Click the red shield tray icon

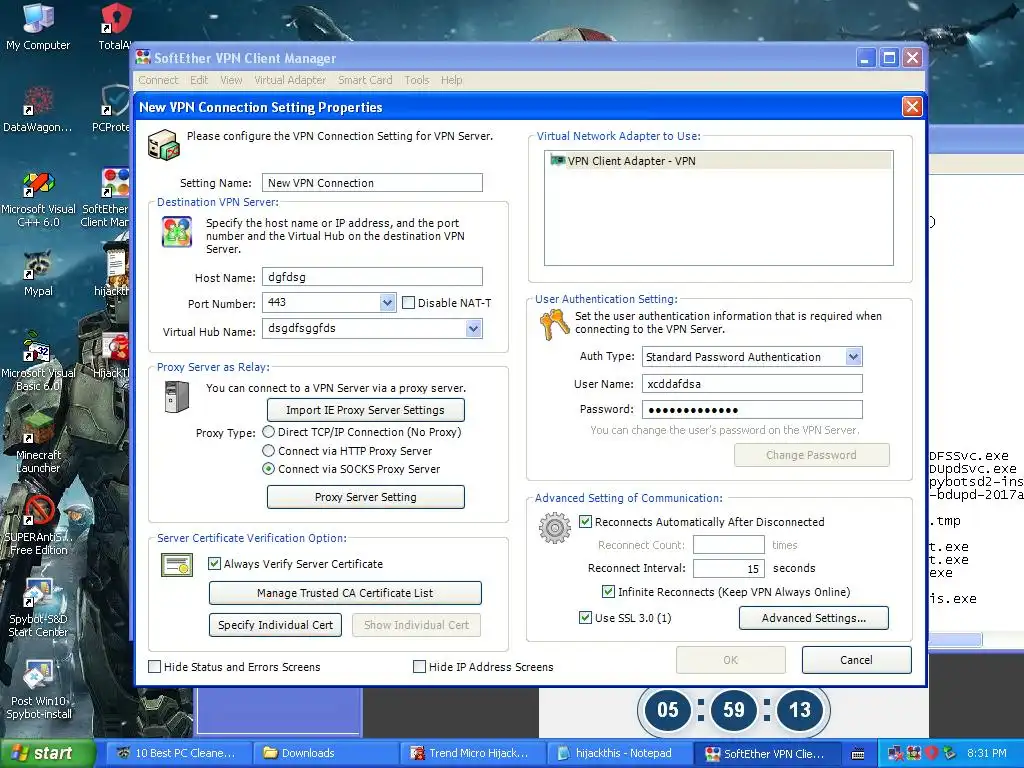pyautogui.click(x=932, y=753)
